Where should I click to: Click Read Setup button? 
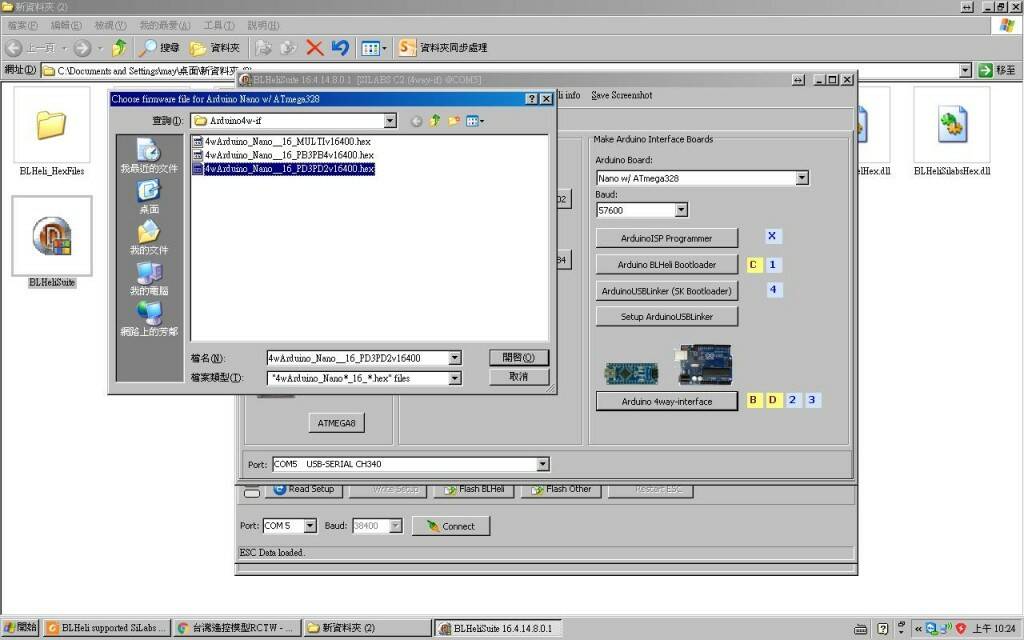[x=304, y=489]
